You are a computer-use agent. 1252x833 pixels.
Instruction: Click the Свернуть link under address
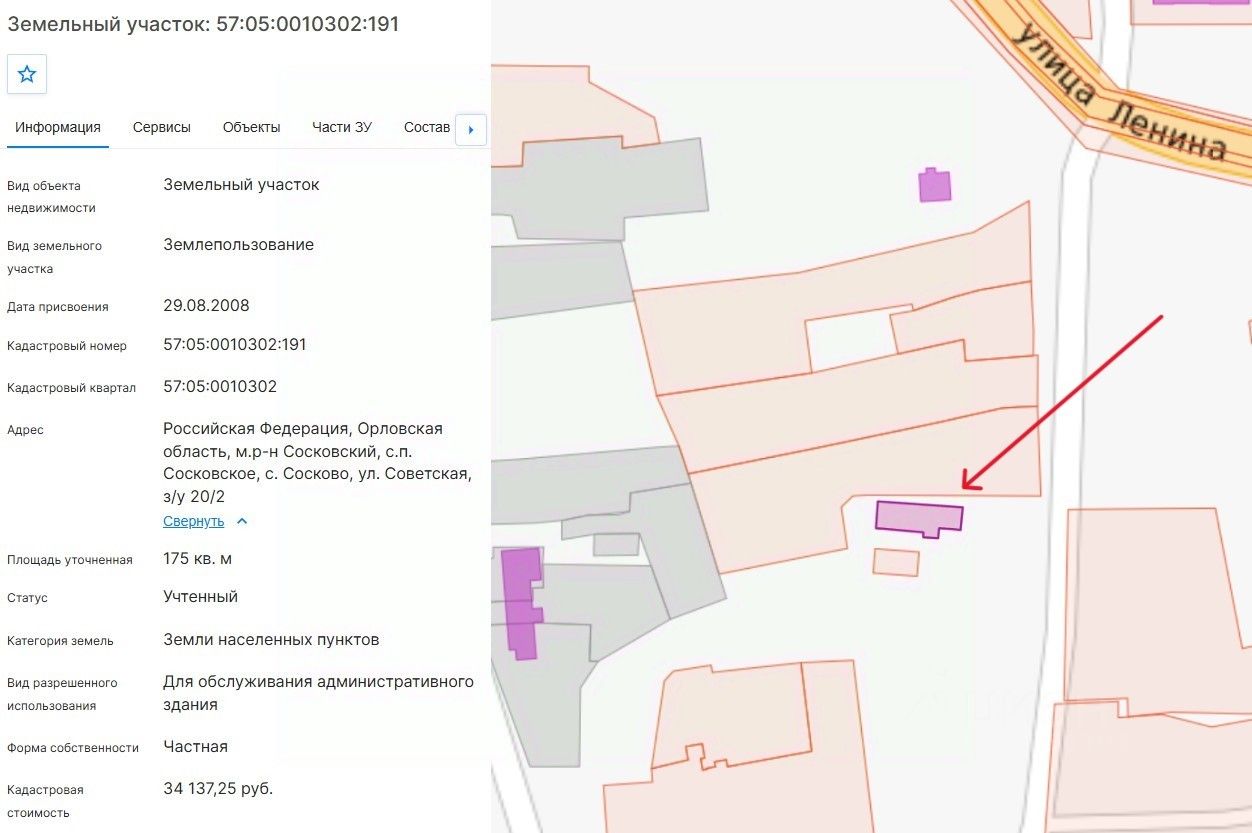click(194, 521)
